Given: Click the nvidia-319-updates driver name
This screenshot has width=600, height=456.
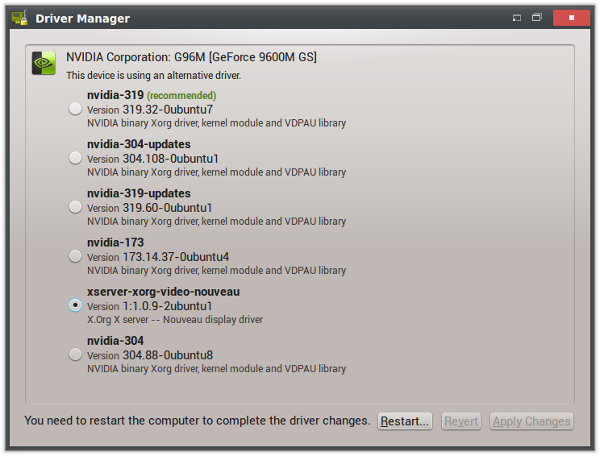Looking at the screenshot, I should (x=139, y=193).
